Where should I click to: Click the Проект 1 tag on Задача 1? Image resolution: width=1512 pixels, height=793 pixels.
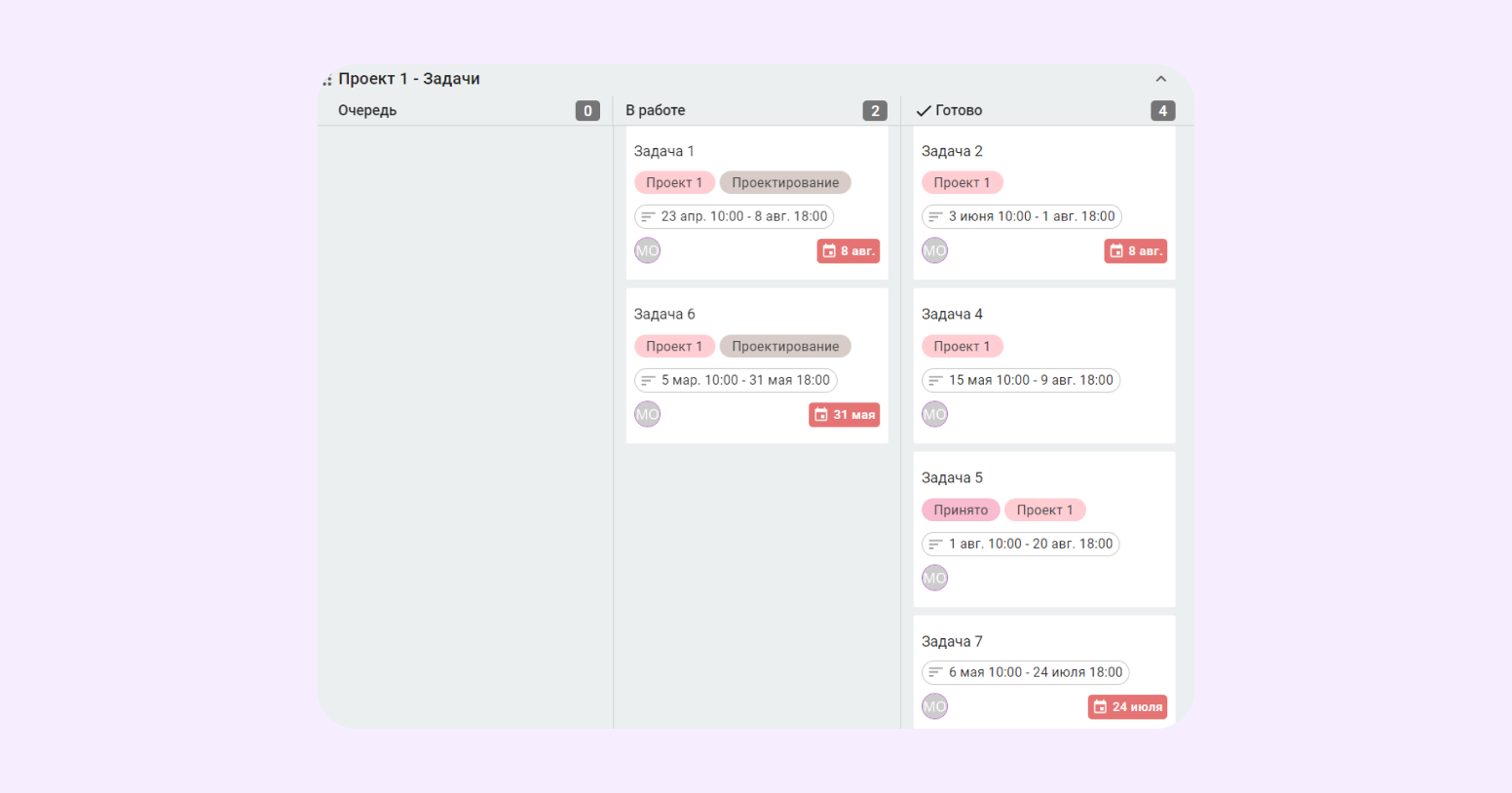(x=674, y=182)
